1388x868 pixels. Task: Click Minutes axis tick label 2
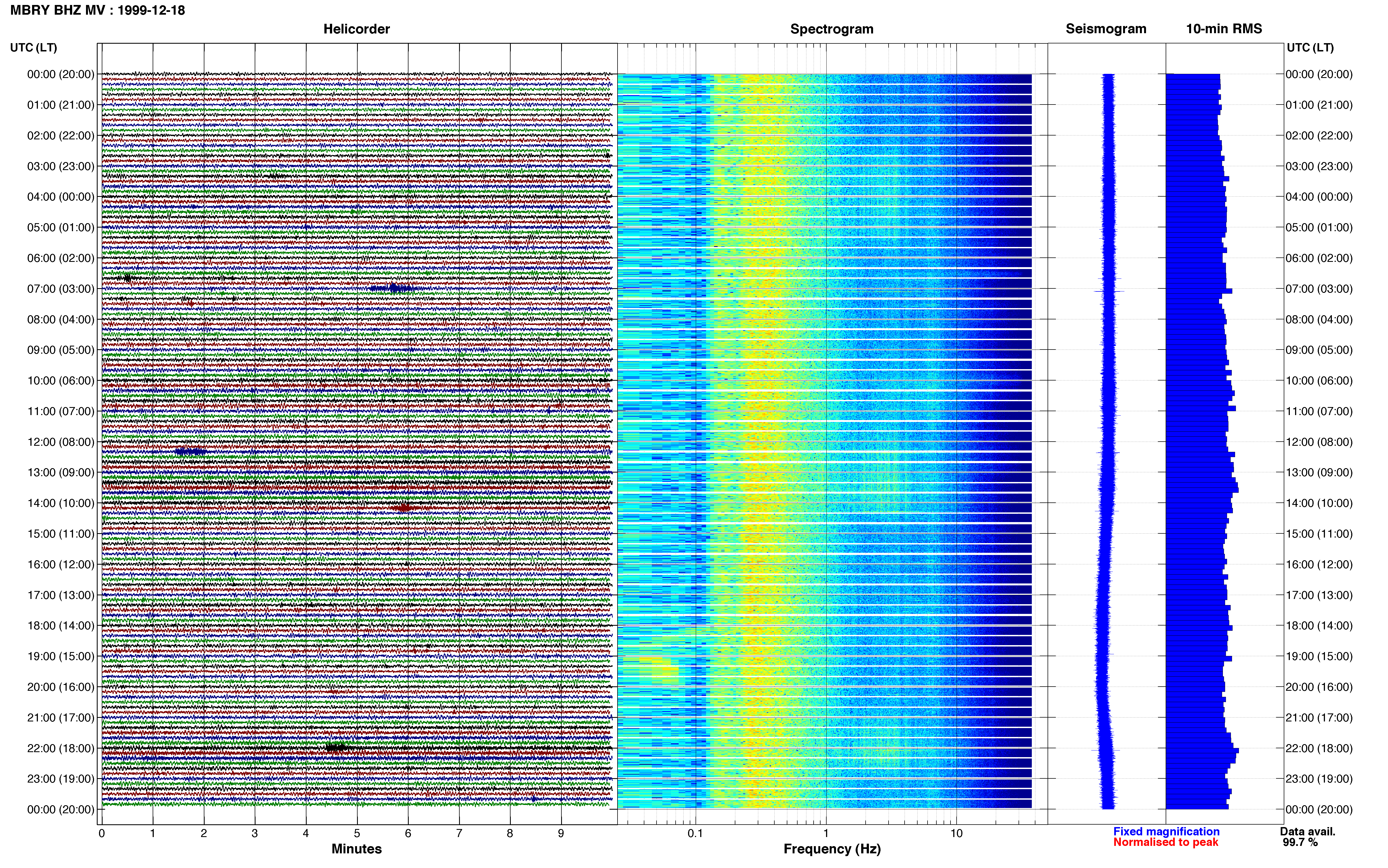pos(204,833)
